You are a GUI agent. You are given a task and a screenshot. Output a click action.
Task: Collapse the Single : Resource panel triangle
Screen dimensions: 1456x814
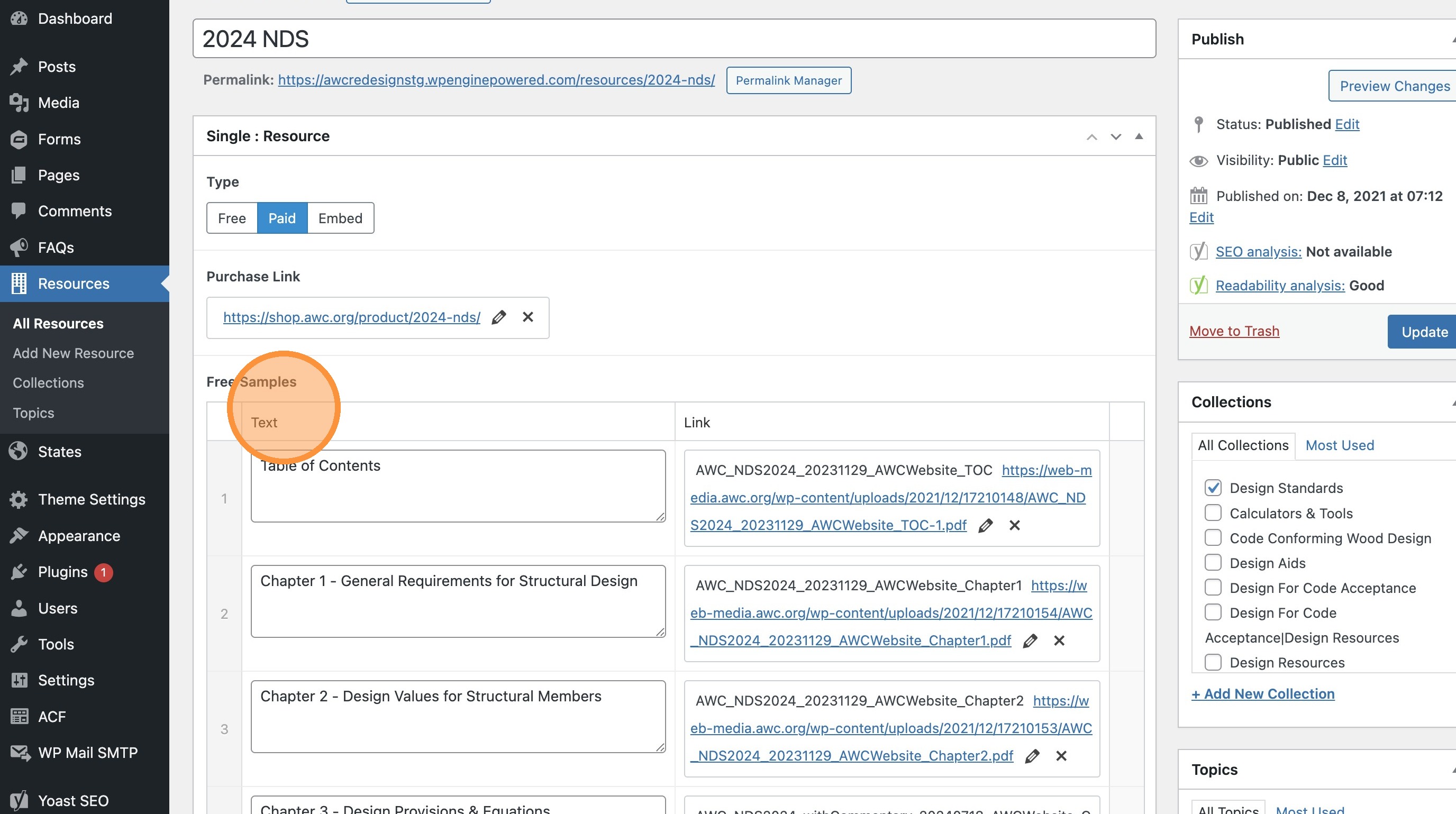(x=1139, y=136)
